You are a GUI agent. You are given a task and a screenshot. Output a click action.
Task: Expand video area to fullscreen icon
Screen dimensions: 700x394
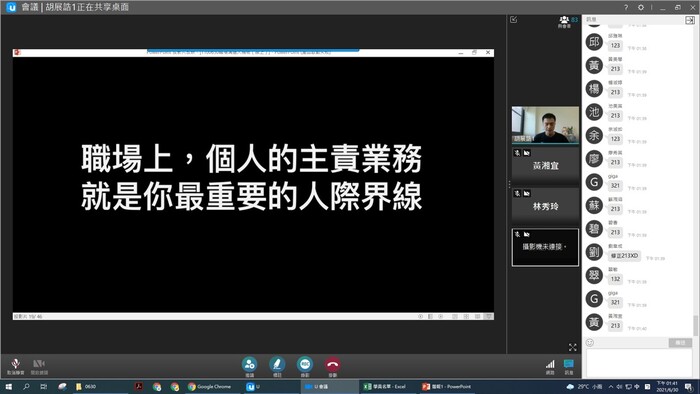(573, 347)
